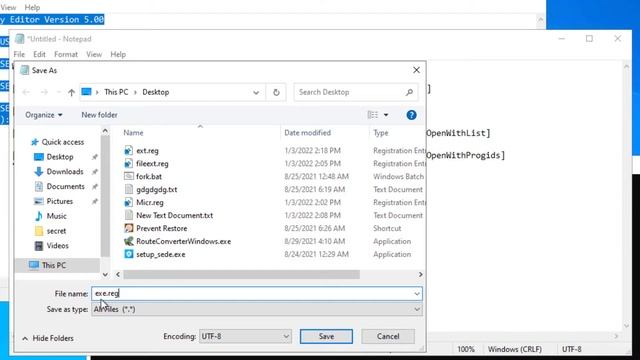Image resolution: width=640 pixels, height=360 pixels.
Task: Click the Up one level arrow
Action: [71, 93]
